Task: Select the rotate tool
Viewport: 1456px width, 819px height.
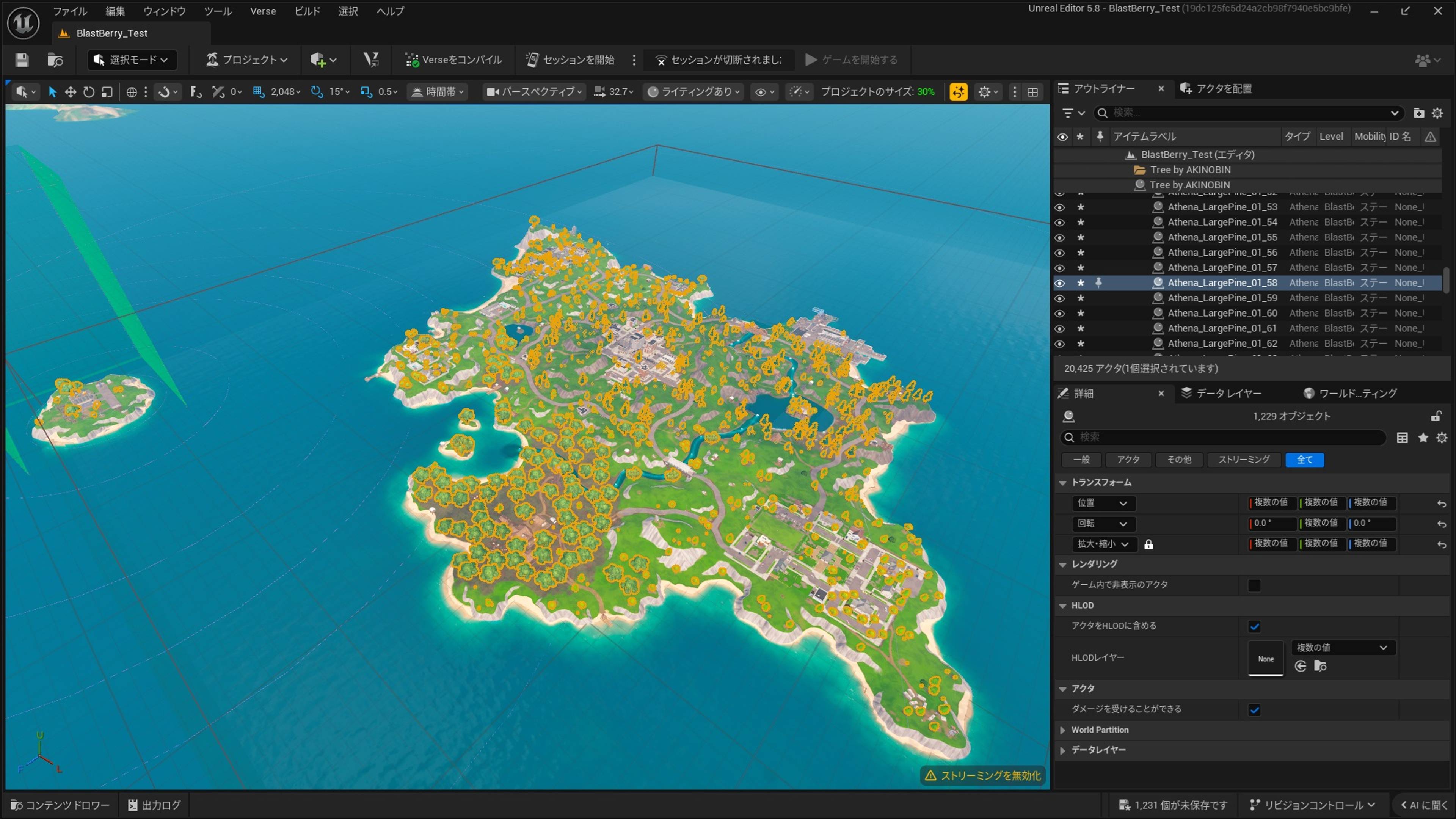Action: pyautogui.click(x=89, y=91)
